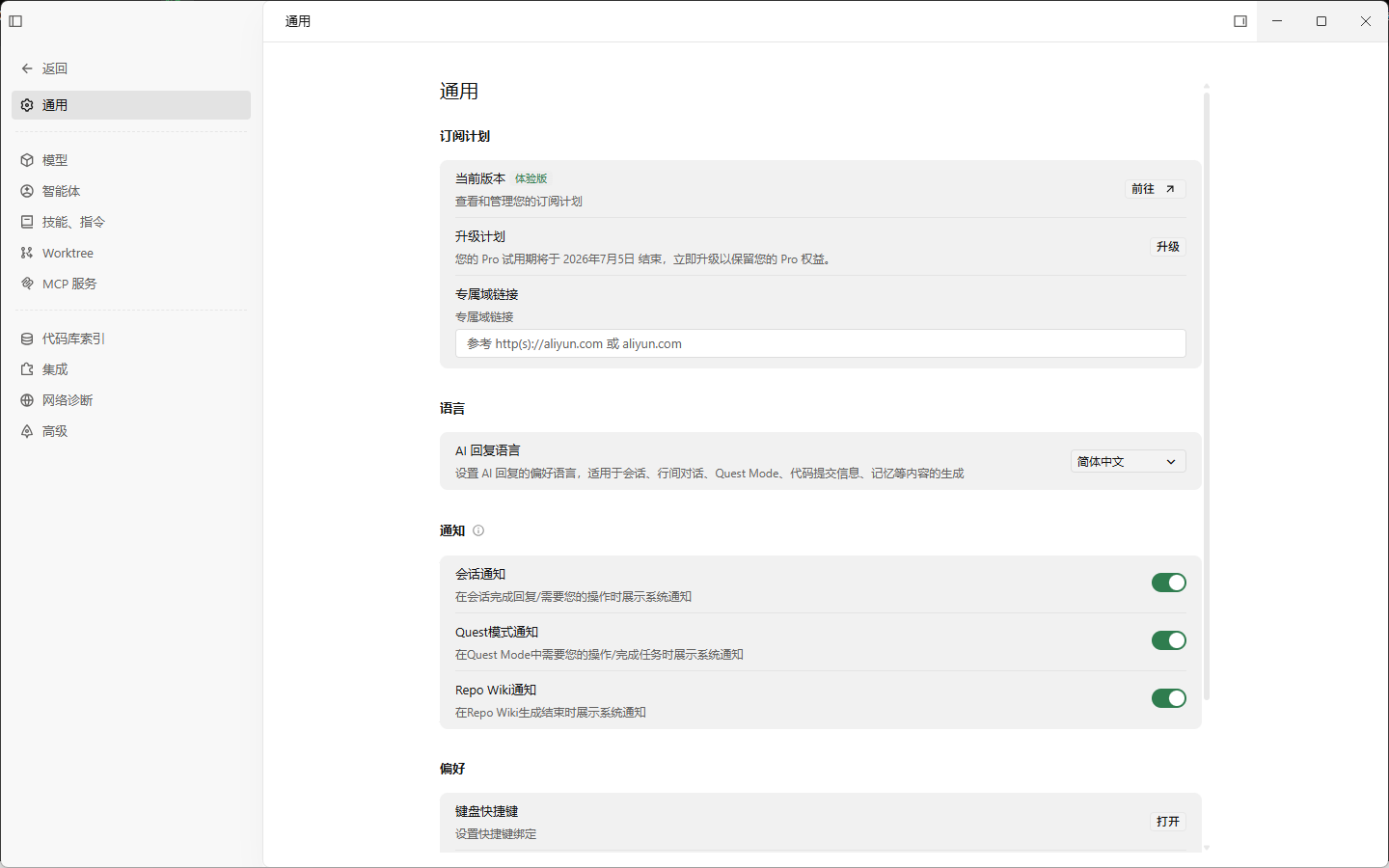The width and height of the screenshot is (1389, 868).
Task: Open the AI 回复语言 dropdown
Action: tap(1129, 461)
